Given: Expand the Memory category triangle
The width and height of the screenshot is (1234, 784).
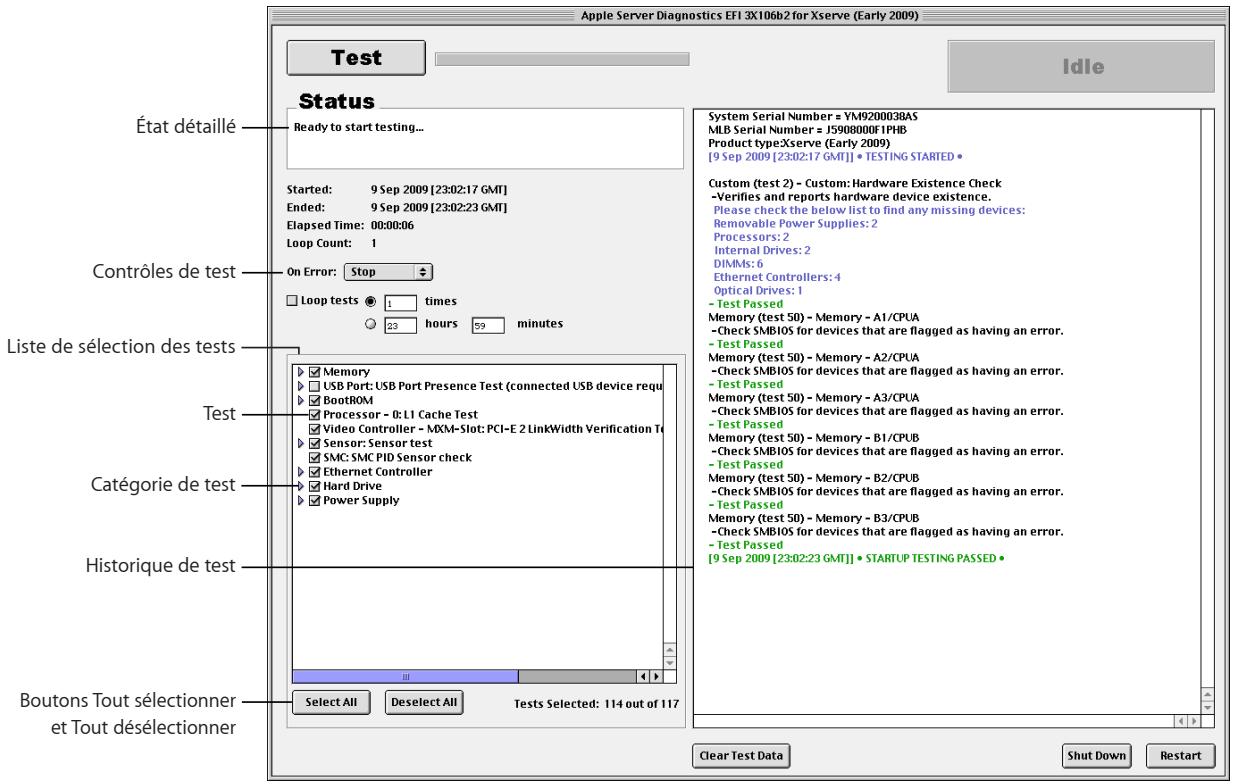Looking at the screenshot, I should click(x=302, y=372).
